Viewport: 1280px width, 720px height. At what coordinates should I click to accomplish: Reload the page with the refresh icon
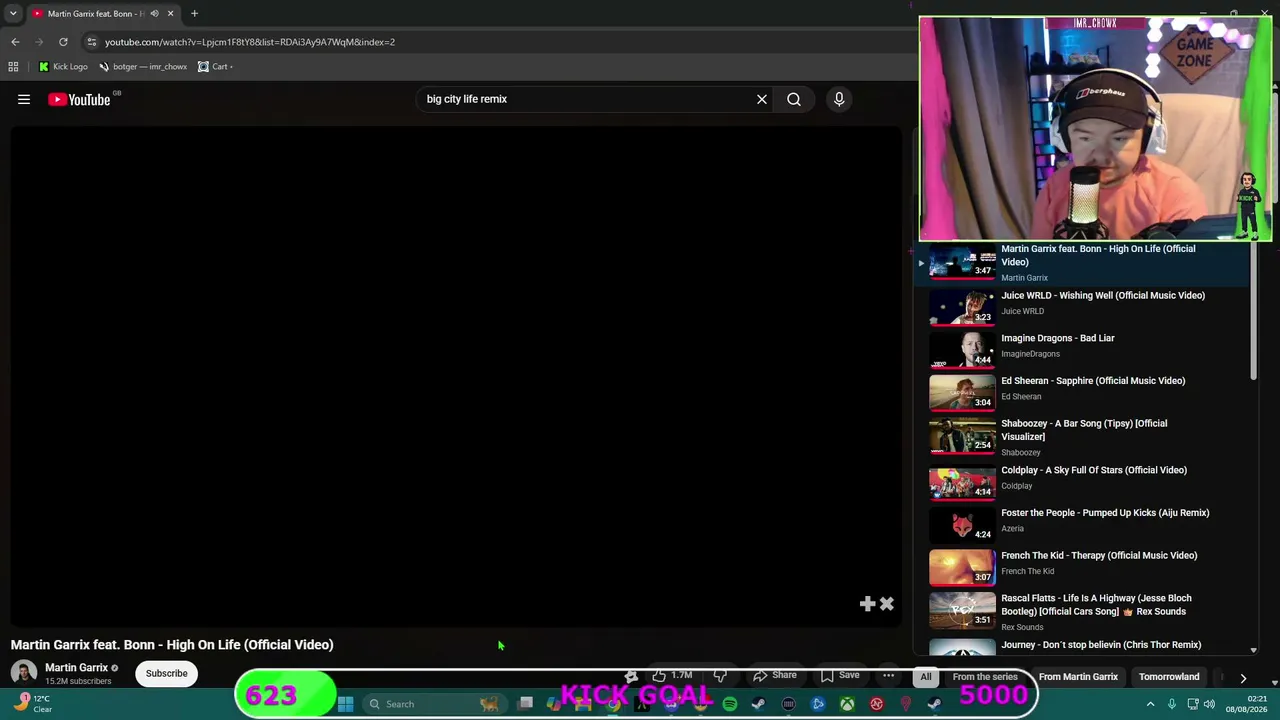tap(63, 42)
